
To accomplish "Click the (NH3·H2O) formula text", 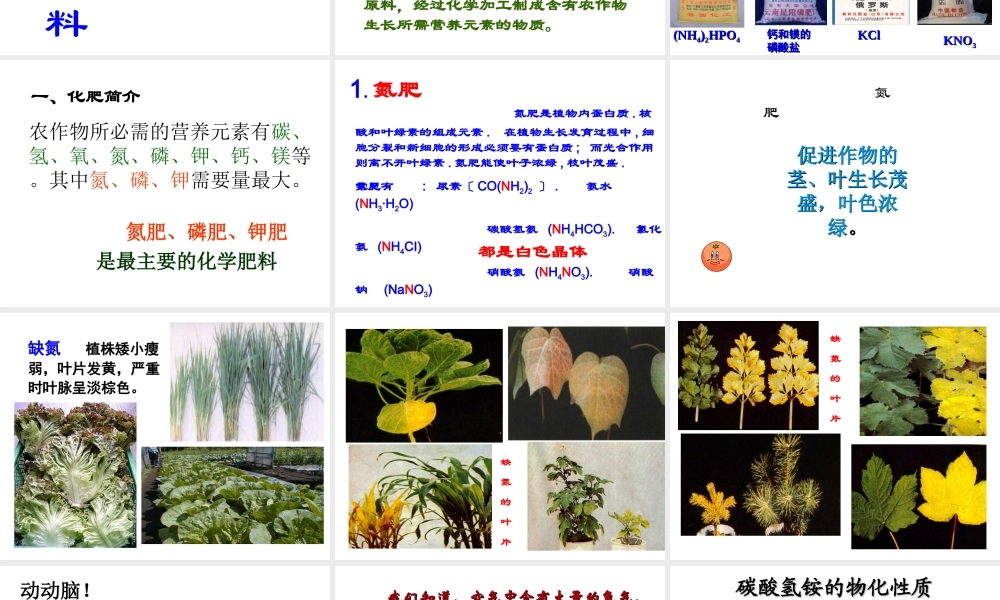I will click(384, 204).
